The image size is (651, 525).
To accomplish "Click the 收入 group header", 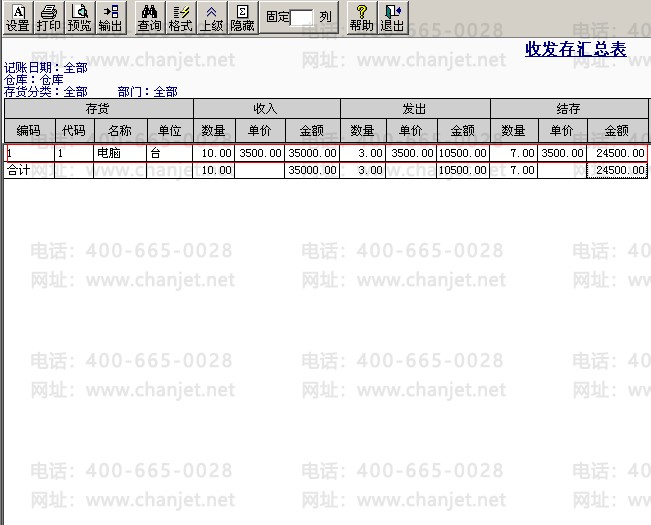I will pyautogui.click(x=267, y=109).
